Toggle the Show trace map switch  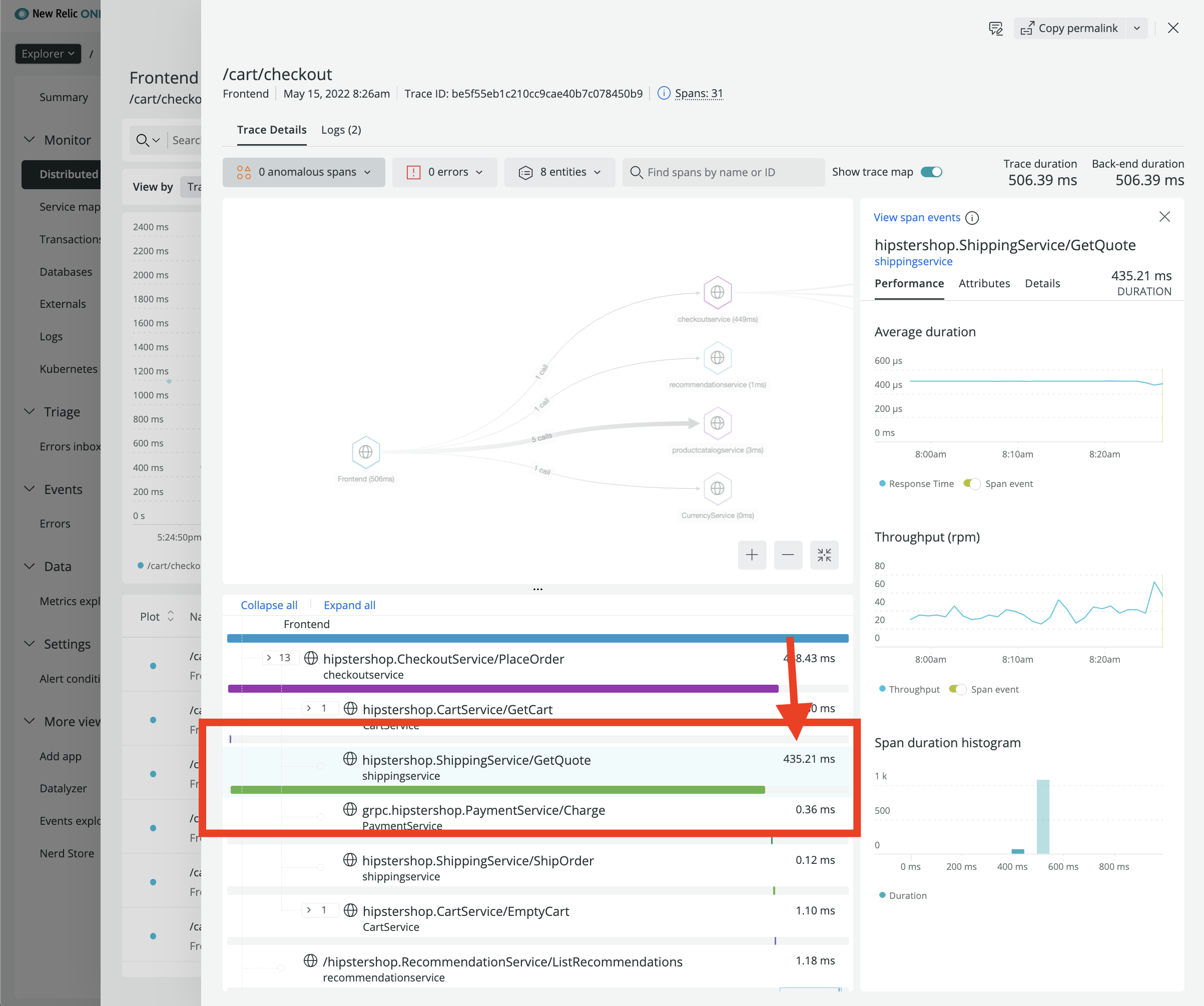click(x=931, y=172)
